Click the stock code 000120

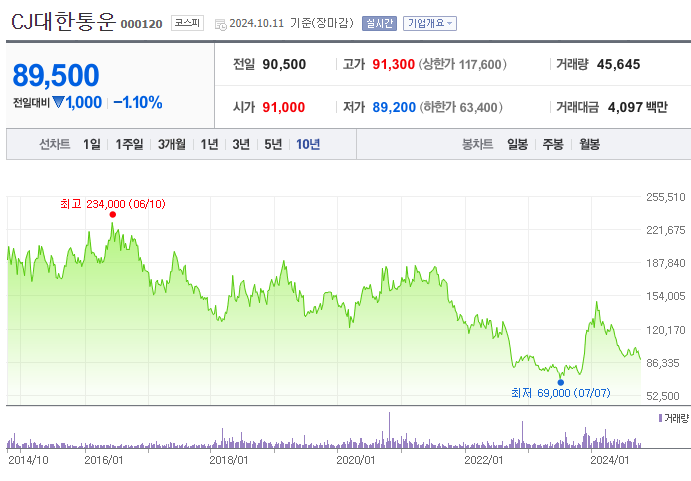click(141, 24)
